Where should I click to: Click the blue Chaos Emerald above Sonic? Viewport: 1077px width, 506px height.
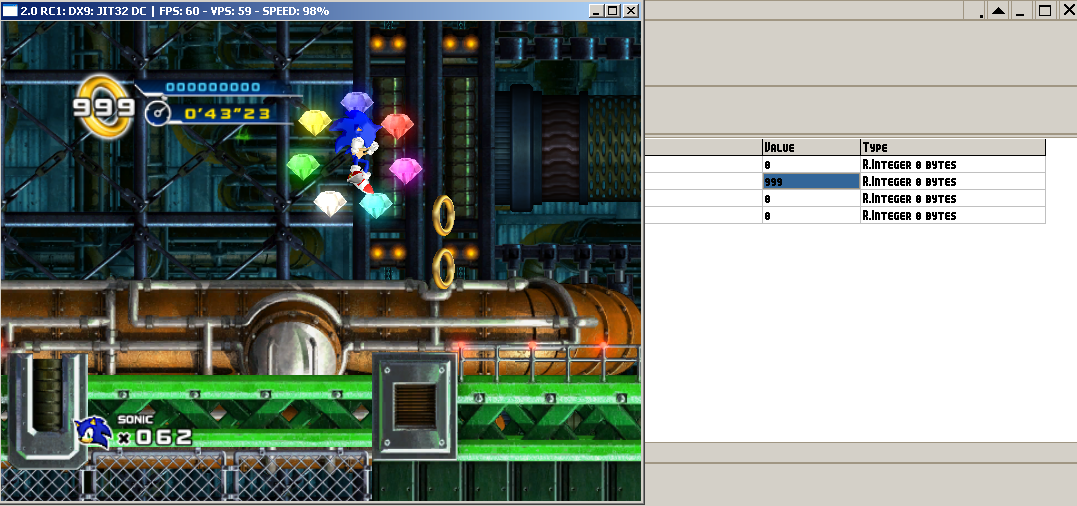click(x=357, y=102)
